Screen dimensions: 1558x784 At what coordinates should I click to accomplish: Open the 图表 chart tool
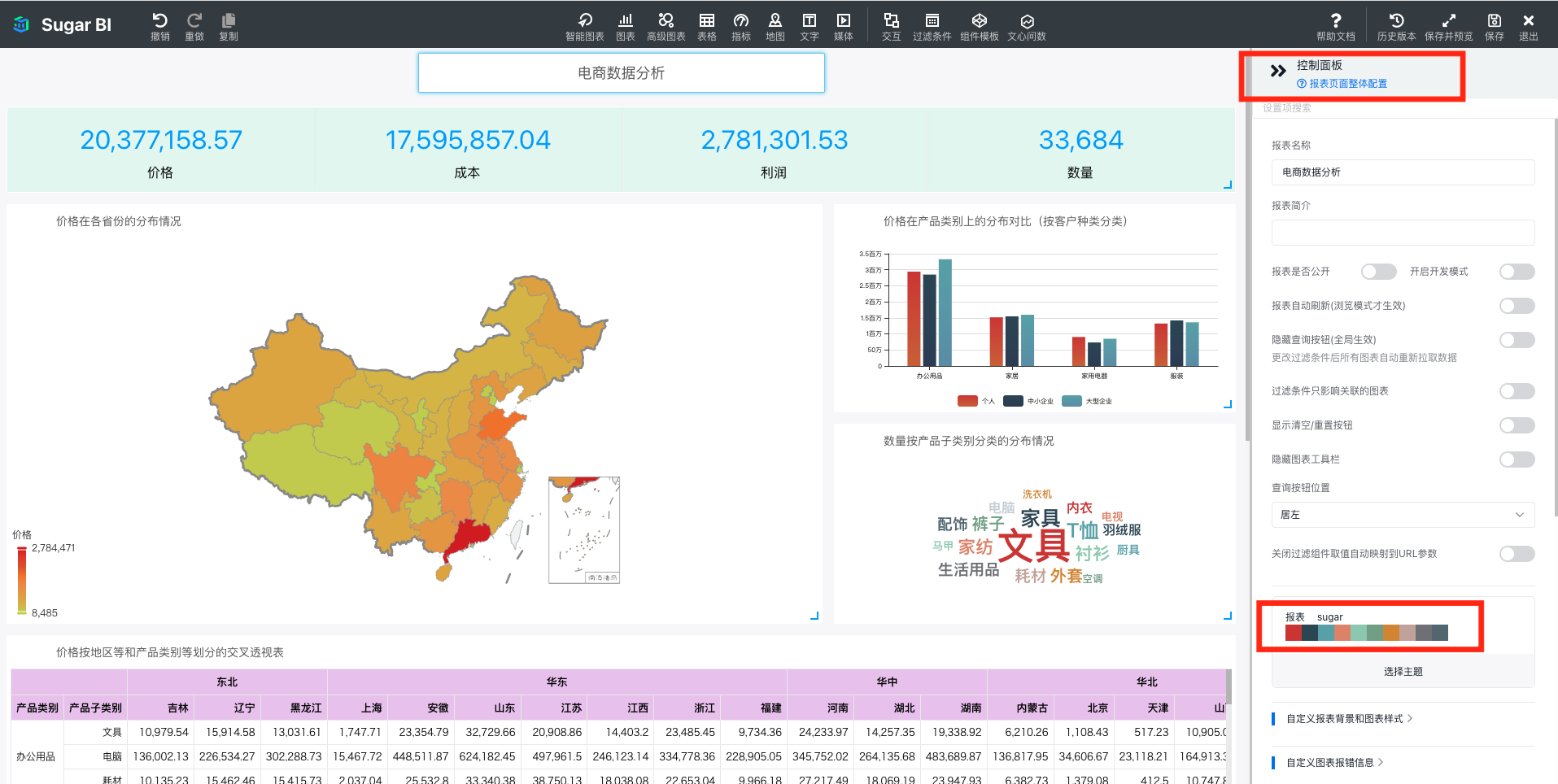coord(626,26)
